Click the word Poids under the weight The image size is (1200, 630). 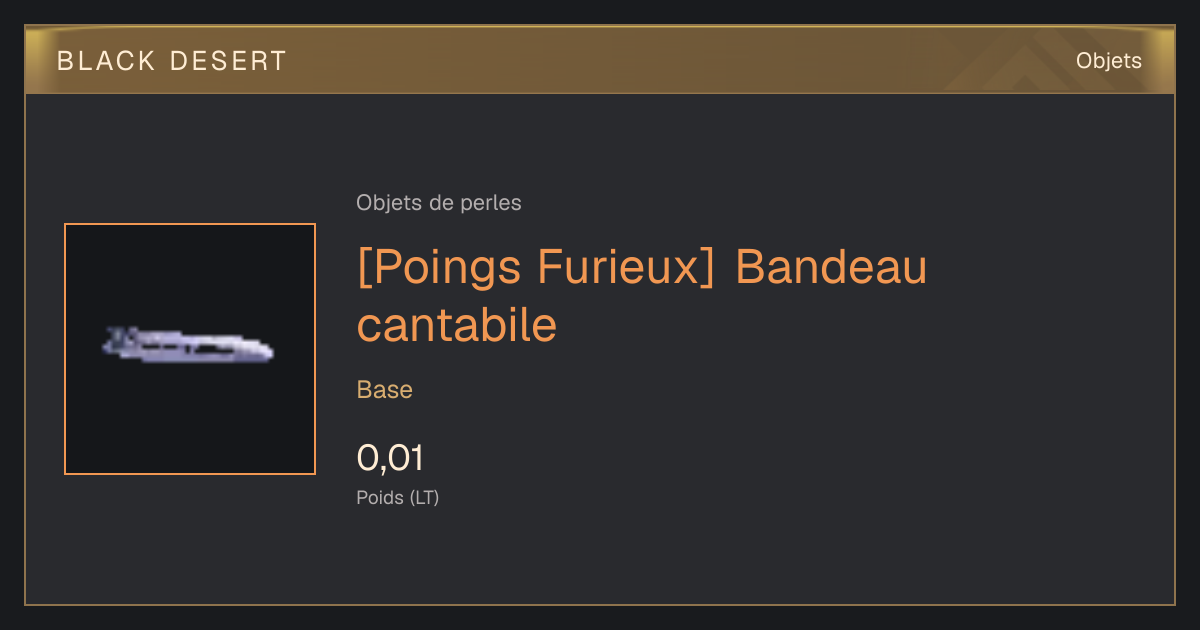[x=381, y=498]
